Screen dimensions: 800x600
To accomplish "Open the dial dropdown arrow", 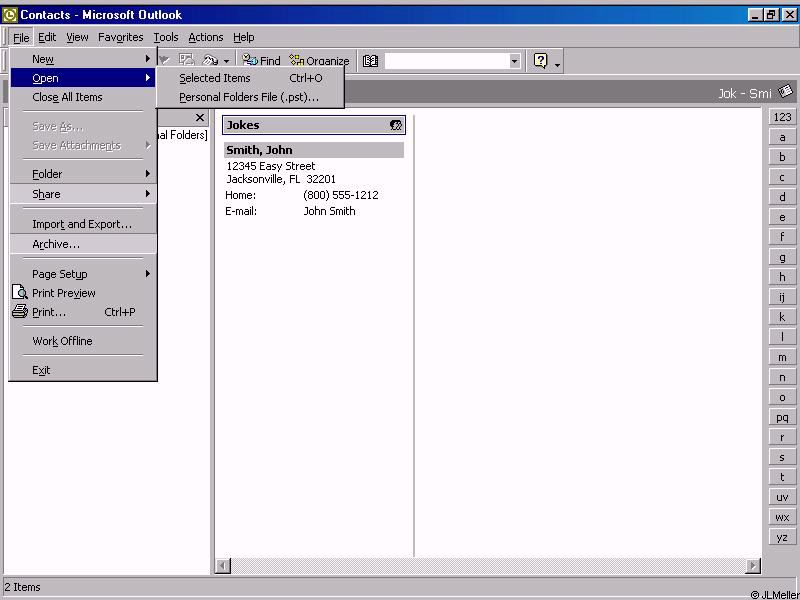I will (x=226, y=61).
